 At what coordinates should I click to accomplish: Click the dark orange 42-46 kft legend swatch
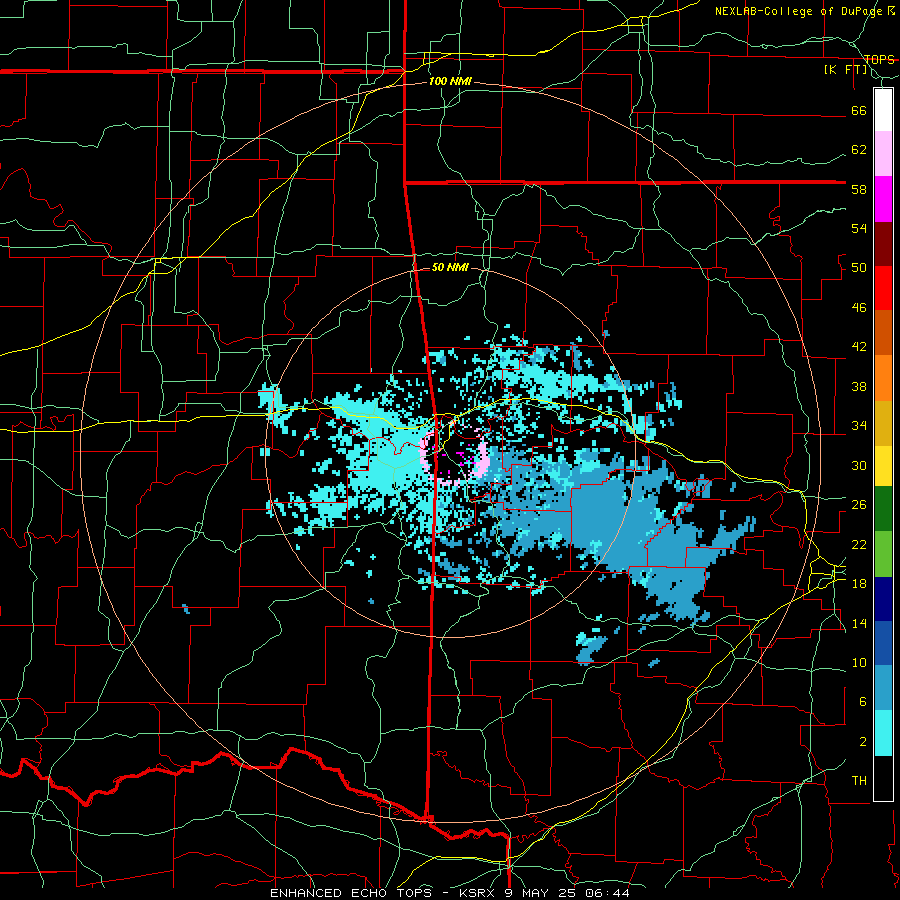[883, 332]
